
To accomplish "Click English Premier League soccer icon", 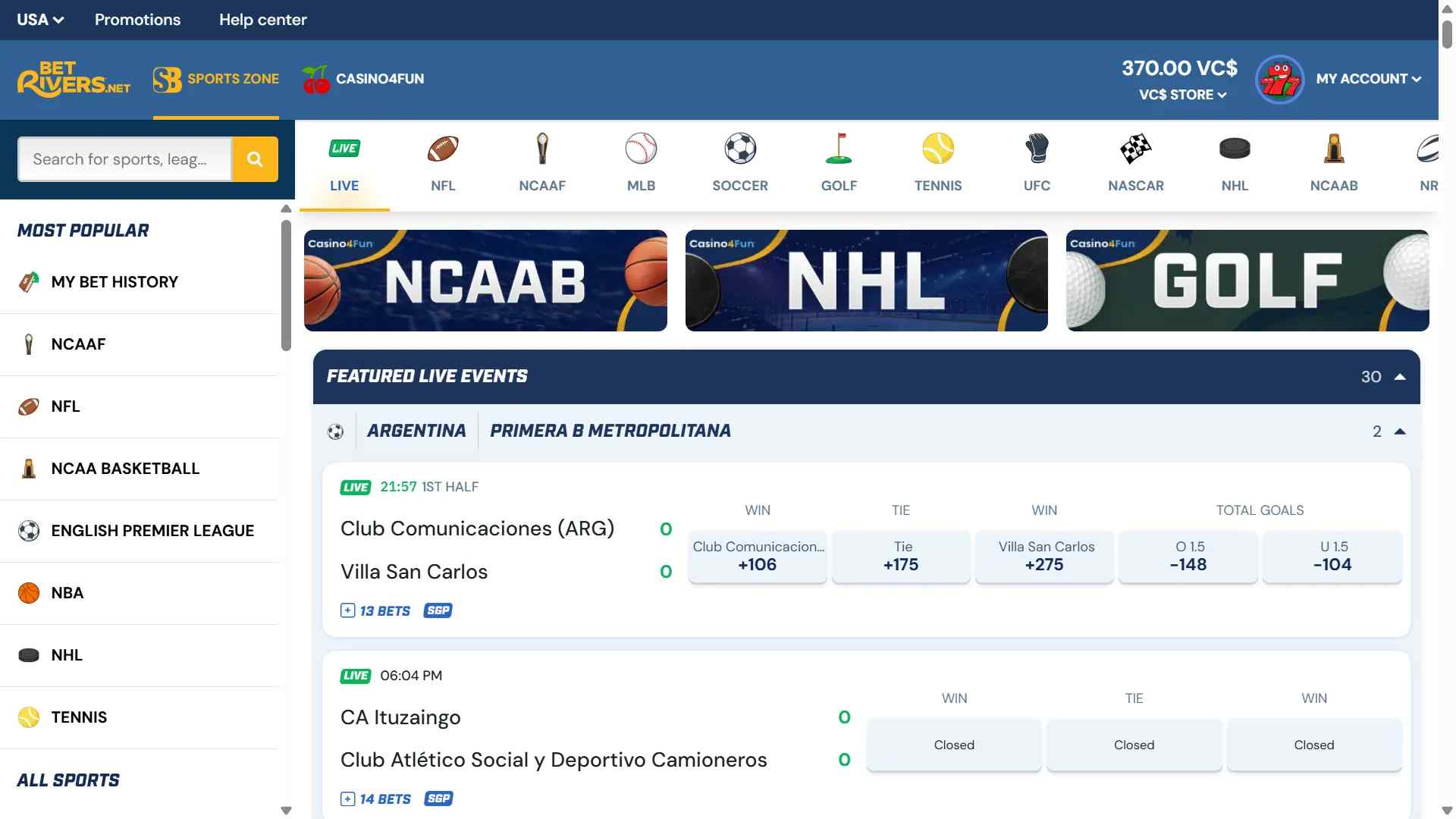I will point(29,531).
